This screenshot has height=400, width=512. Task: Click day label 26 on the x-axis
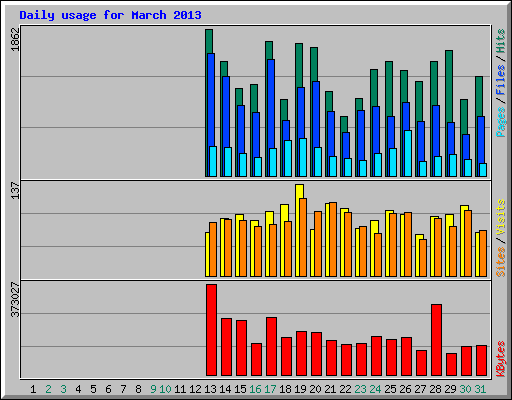pos(405,389)
